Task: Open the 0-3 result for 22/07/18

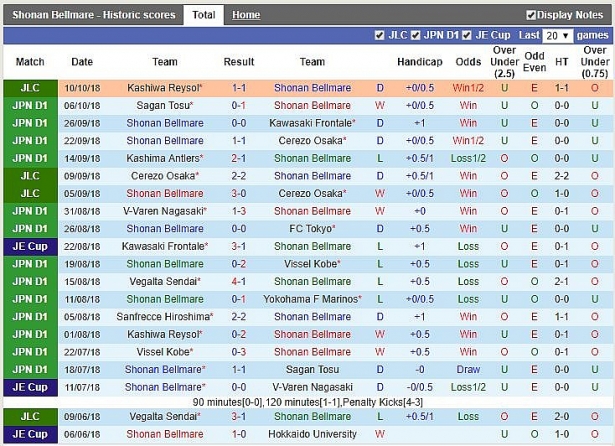Action: 239,352
